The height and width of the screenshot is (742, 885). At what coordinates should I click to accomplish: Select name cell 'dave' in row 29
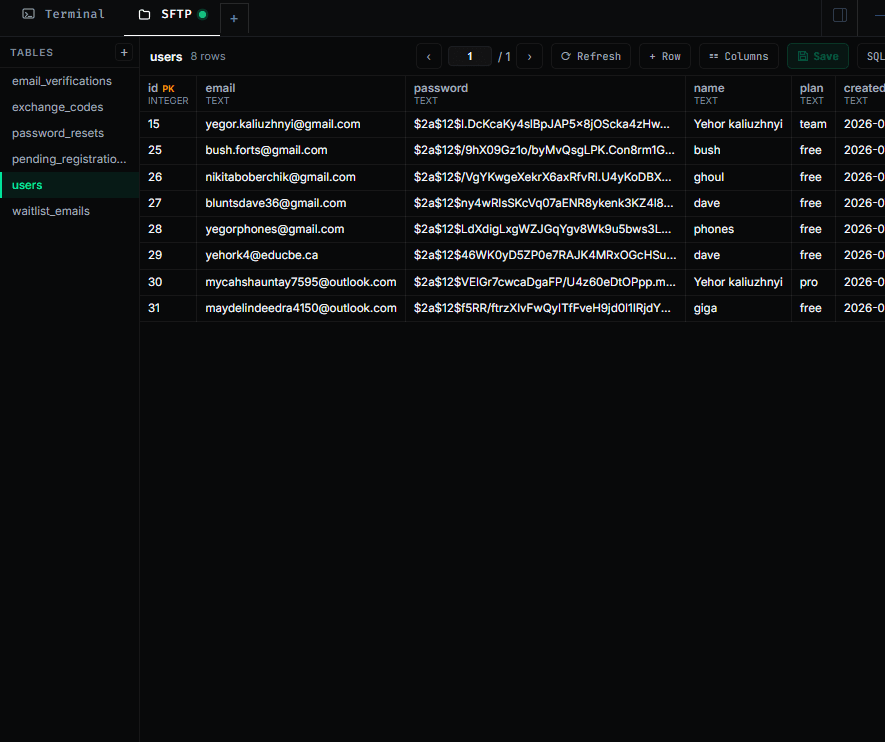738,255
